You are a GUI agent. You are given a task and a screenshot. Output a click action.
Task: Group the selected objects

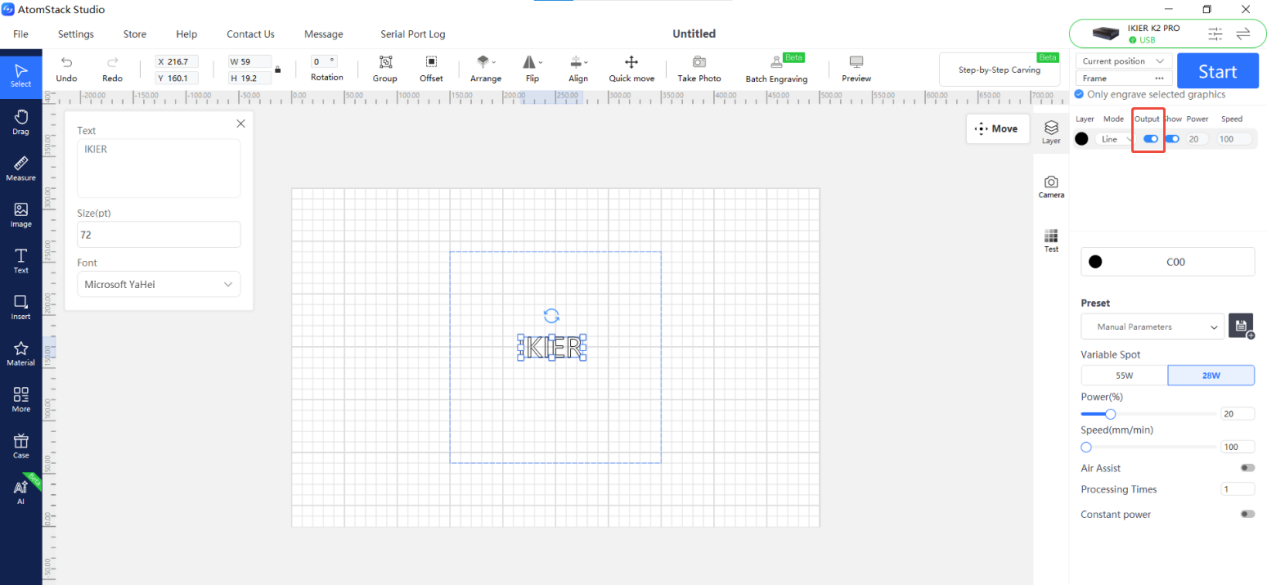(385, 69)
